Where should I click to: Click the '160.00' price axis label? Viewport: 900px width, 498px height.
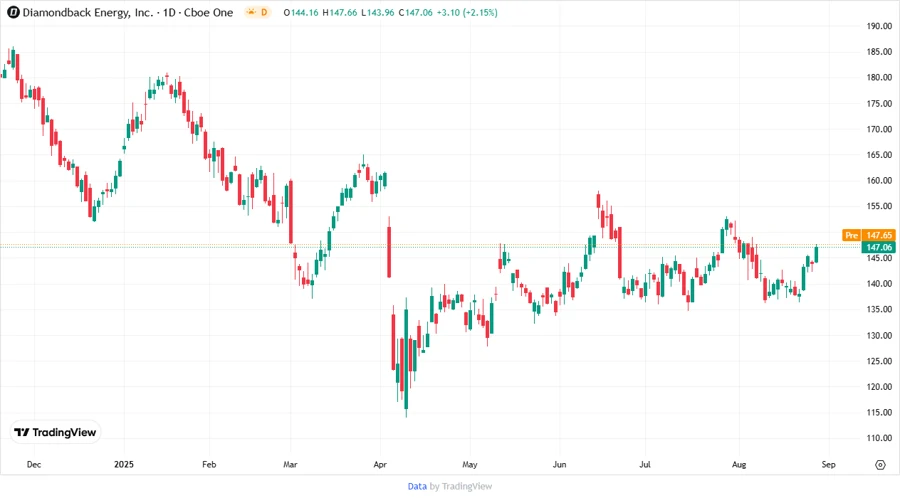click(879, 180)
